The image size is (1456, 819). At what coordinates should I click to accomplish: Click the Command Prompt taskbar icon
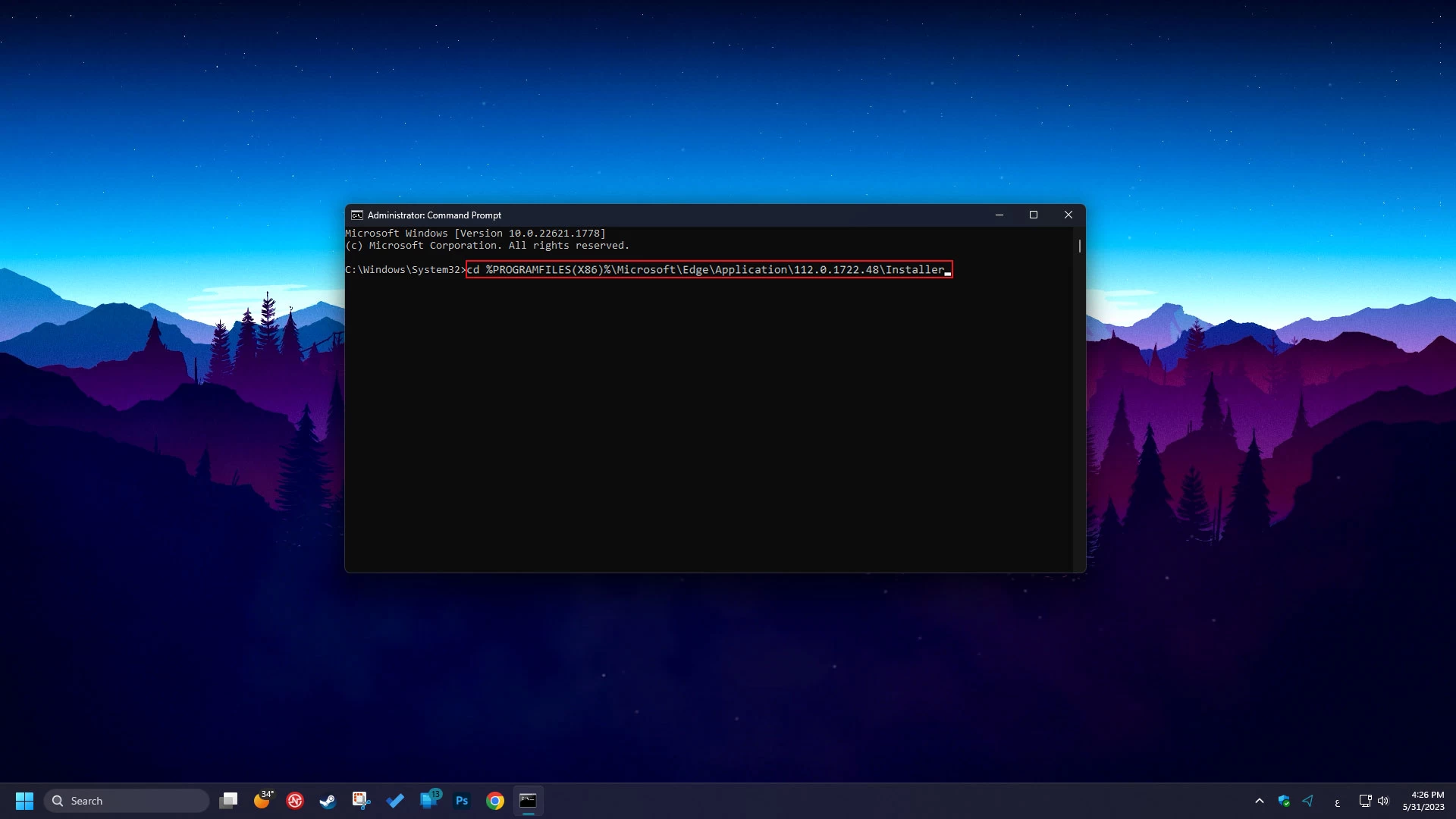(x=529, y=801)
